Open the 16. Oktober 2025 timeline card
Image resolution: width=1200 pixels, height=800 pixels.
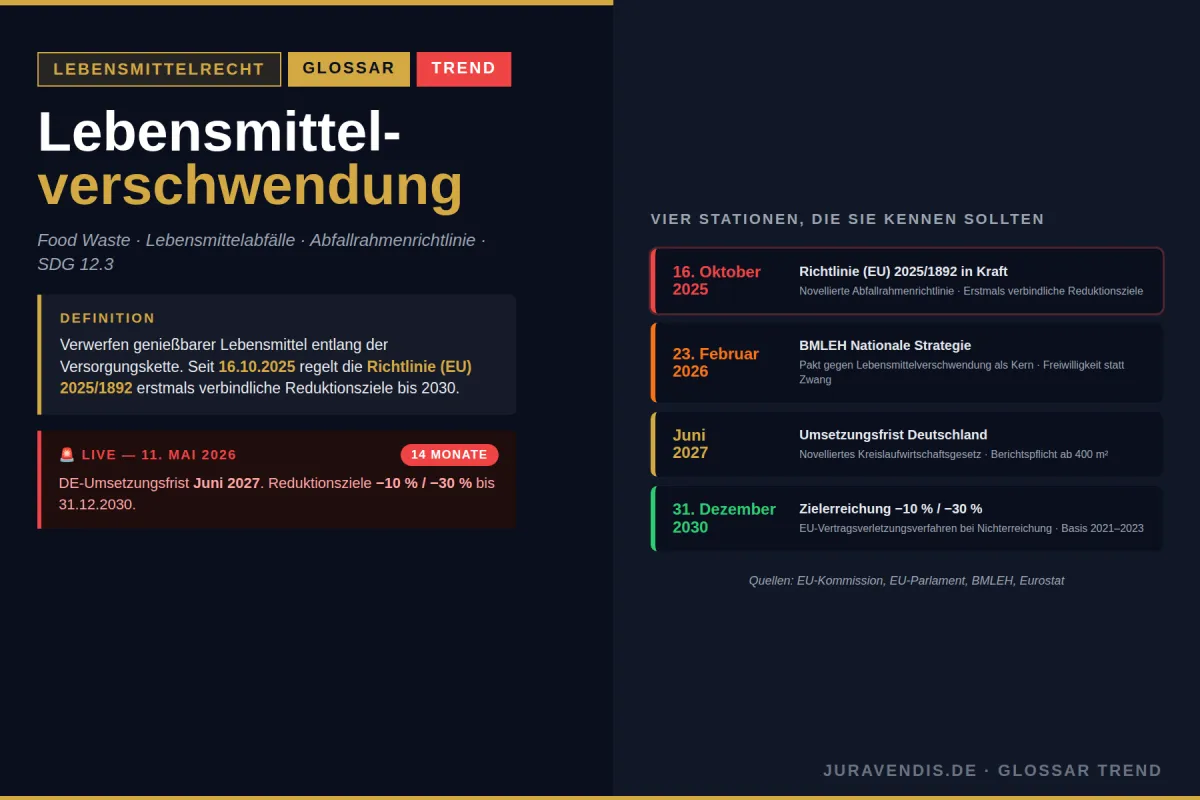[907, 281]
